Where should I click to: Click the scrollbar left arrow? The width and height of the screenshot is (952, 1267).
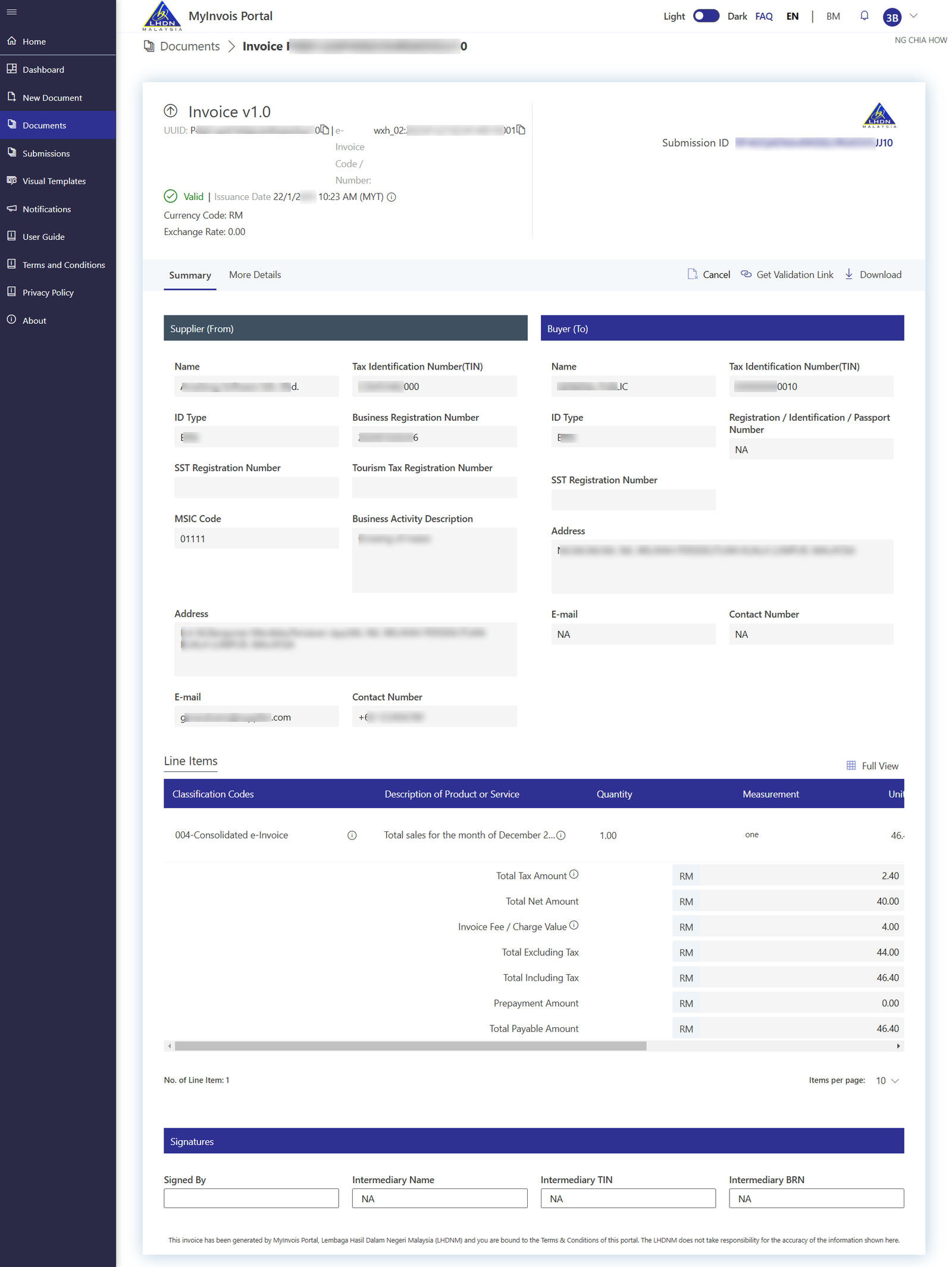[x=170, y=1046]
